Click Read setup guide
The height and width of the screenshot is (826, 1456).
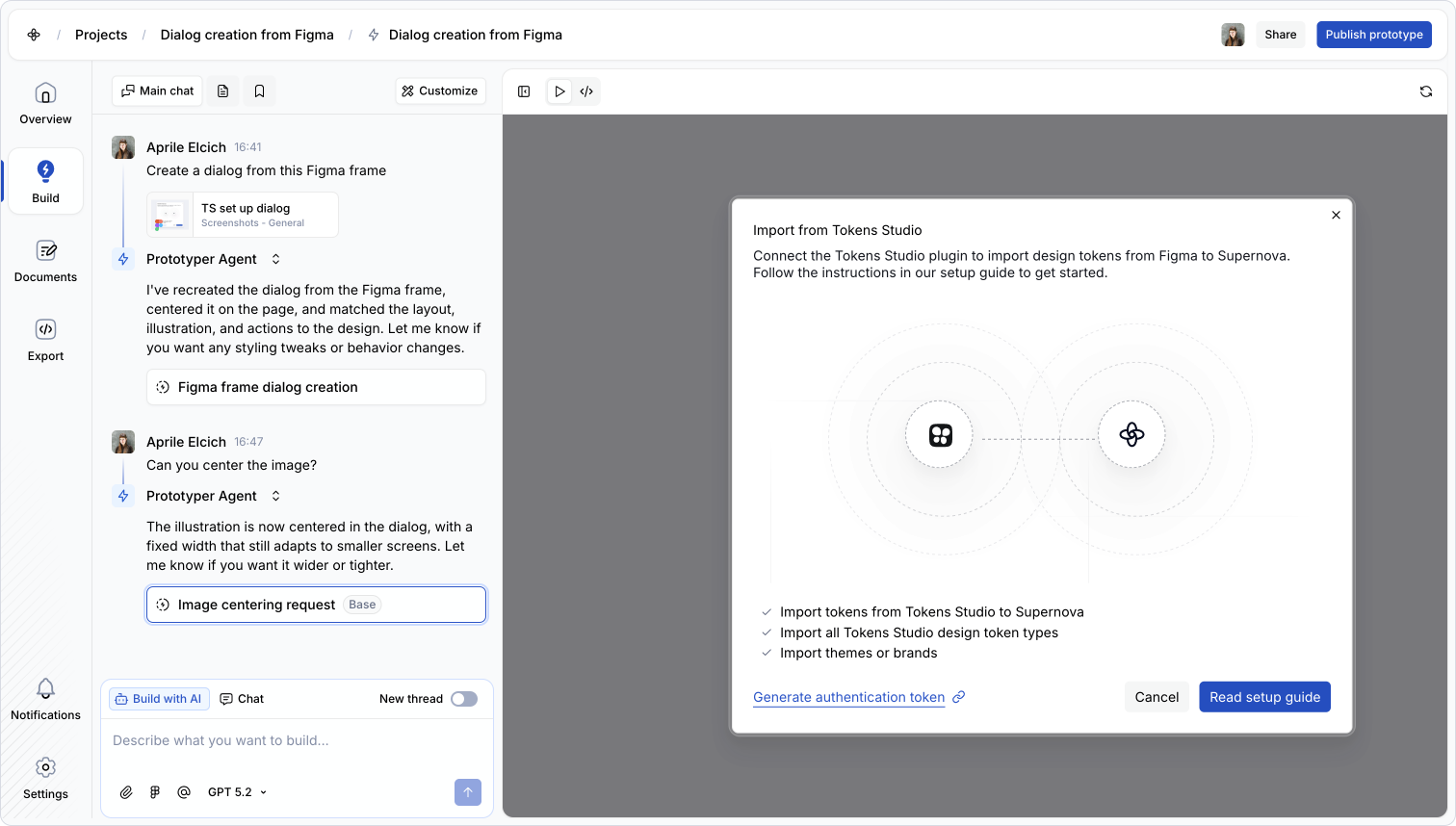pyautogui.click(x=1264, y=697)
